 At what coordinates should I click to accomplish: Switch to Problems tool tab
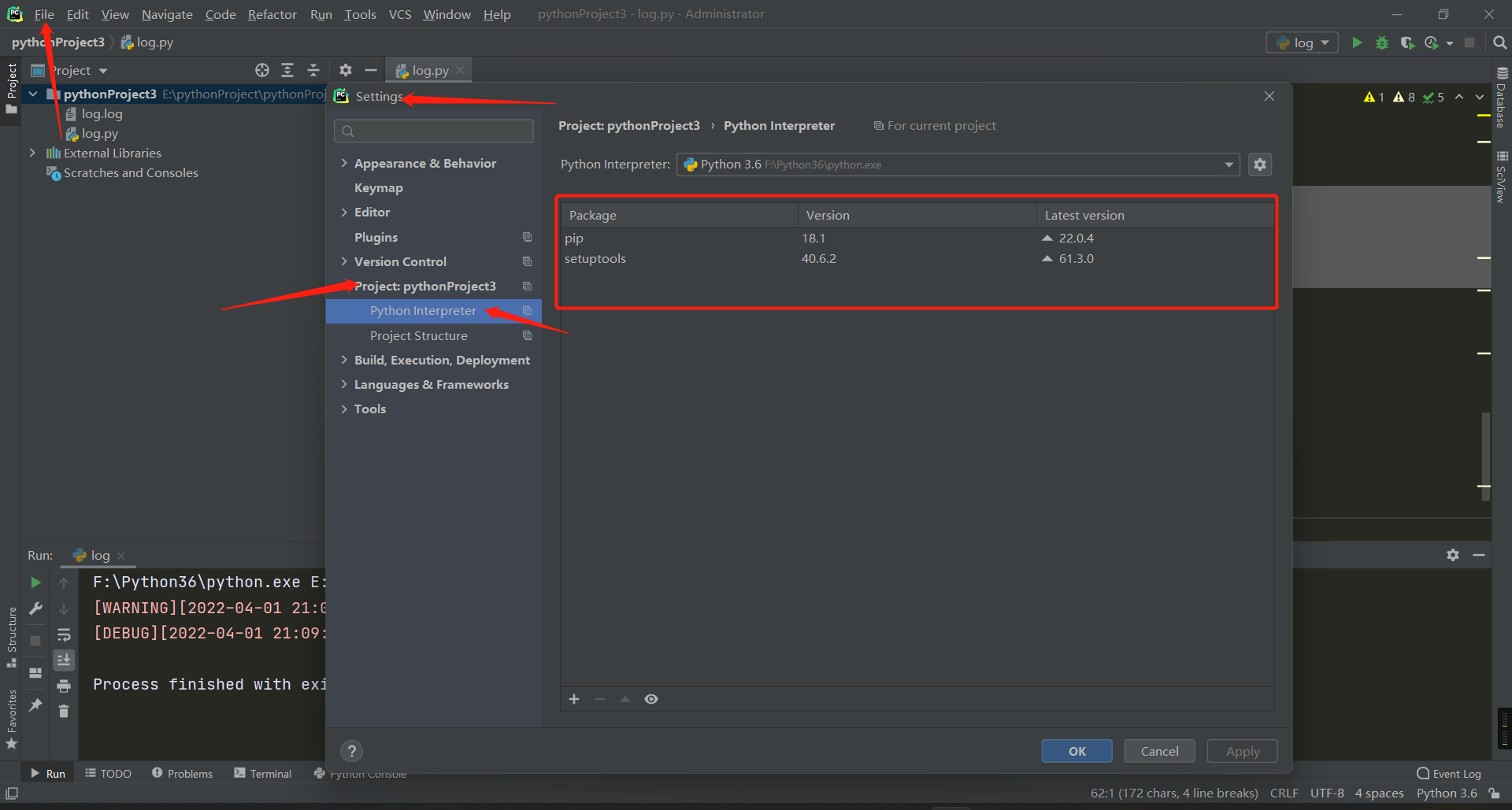[182, 774]
